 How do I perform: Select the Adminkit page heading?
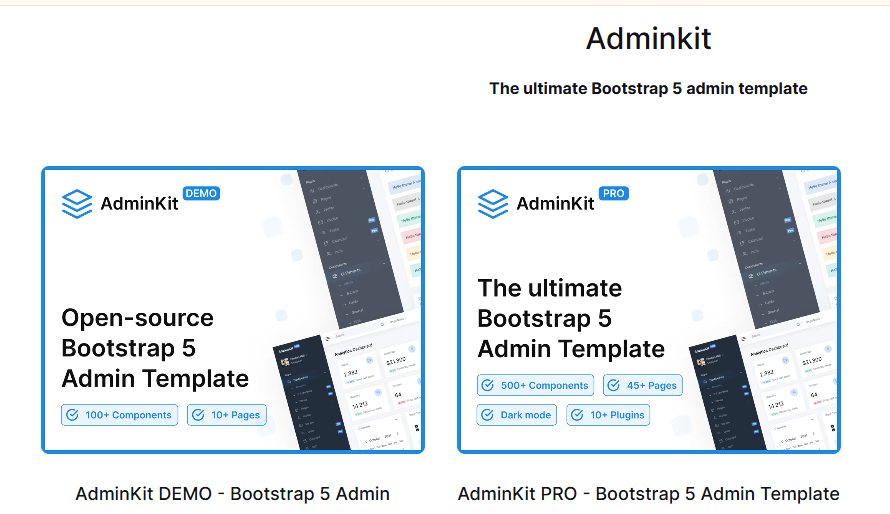pyautogui.click(x=649, y=39)
